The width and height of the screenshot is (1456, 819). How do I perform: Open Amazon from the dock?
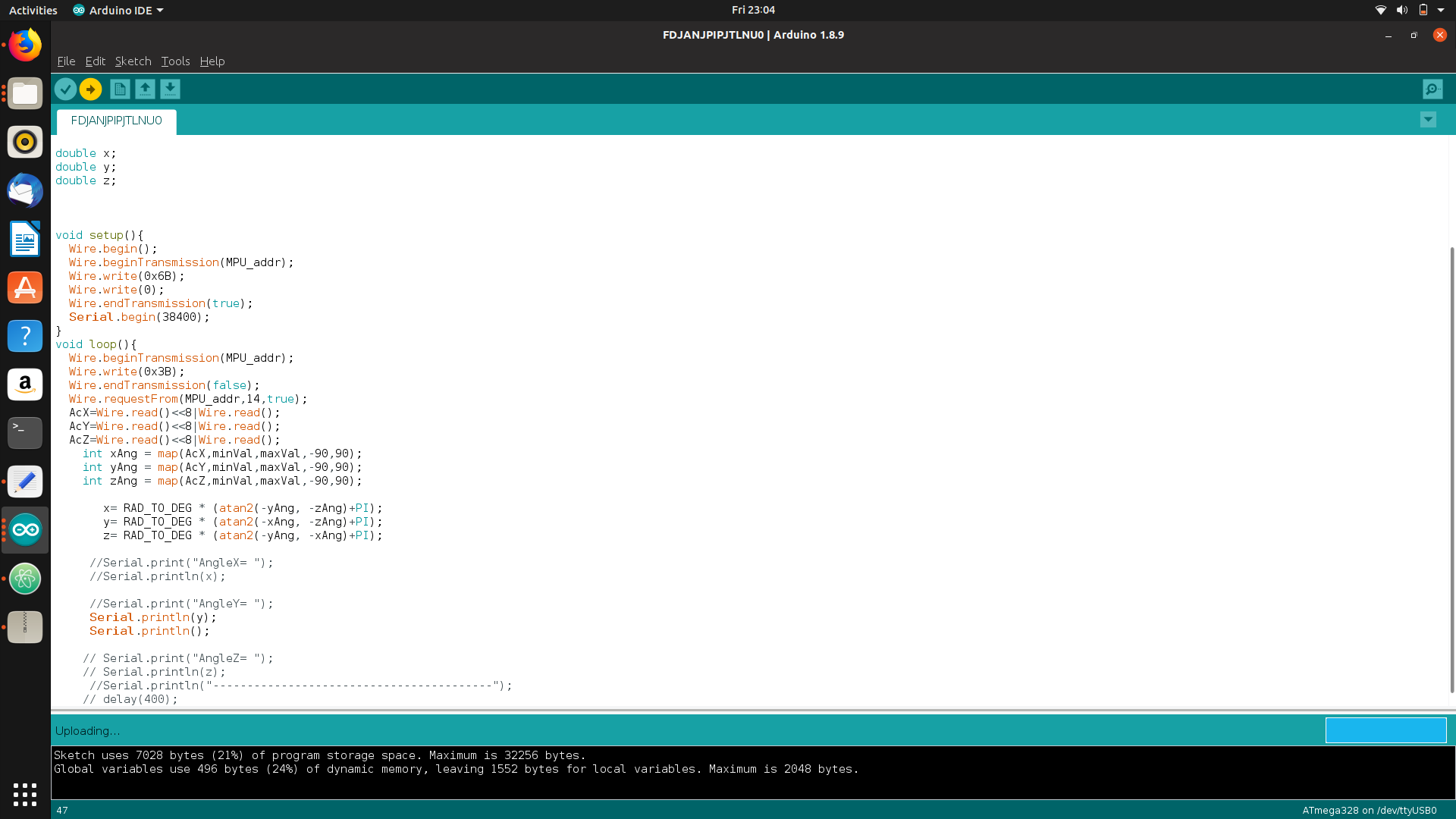tap(25, 384)
